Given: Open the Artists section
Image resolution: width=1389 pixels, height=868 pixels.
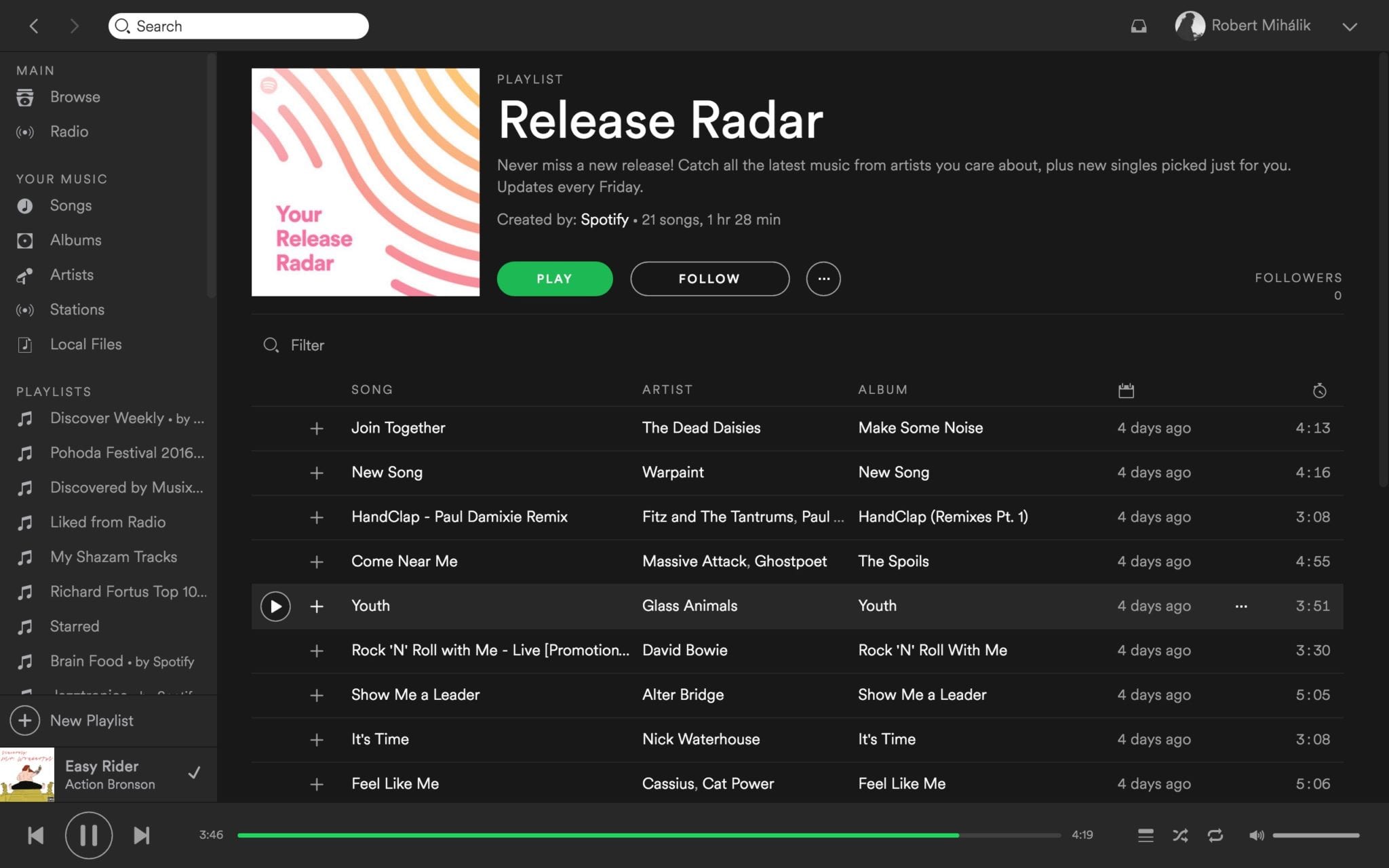Looking at the screenshot, I should (x=72, y=275).
